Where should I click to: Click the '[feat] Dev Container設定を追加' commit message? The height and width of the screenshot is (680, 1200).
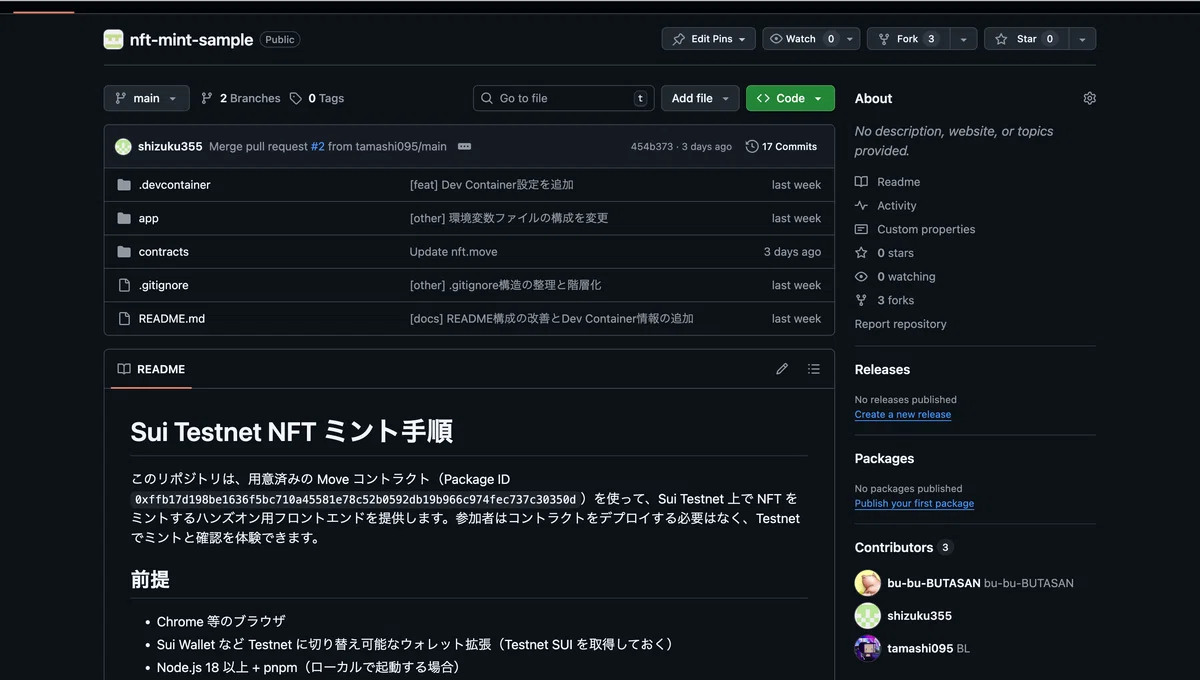492,185
